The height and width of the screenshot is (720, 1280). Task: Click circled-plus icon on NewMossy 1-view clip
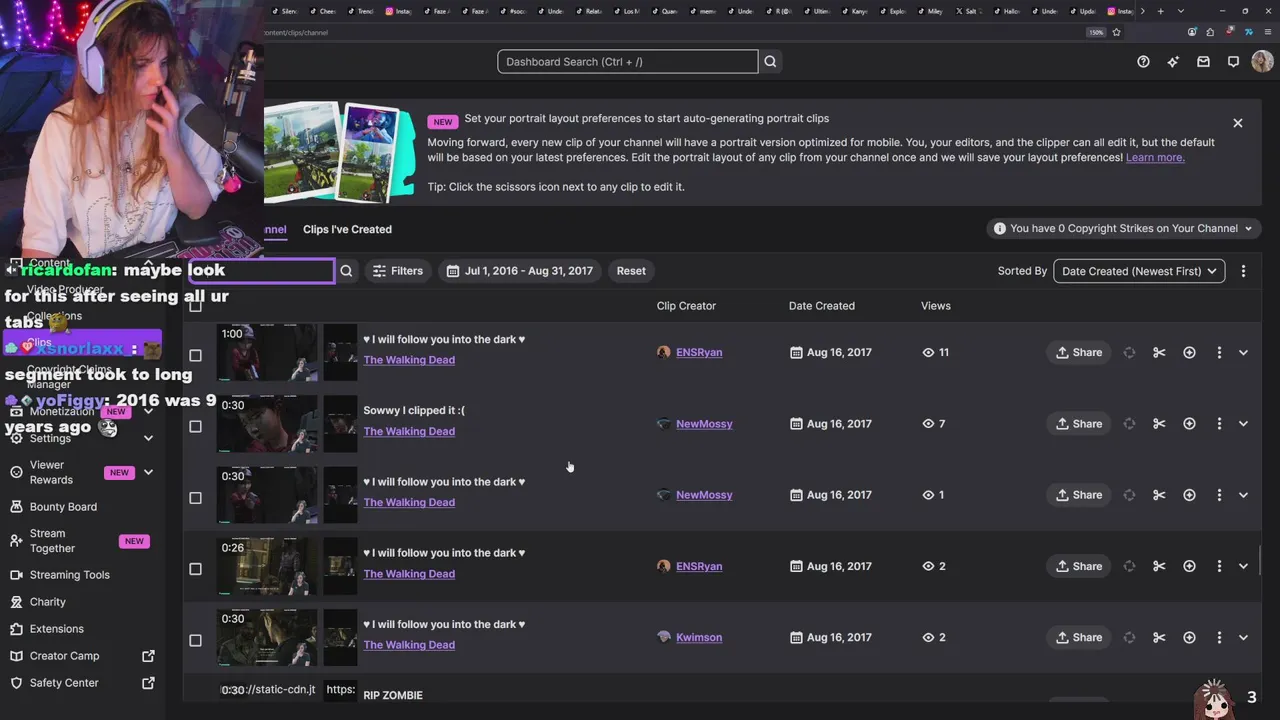coord(1189,495)
